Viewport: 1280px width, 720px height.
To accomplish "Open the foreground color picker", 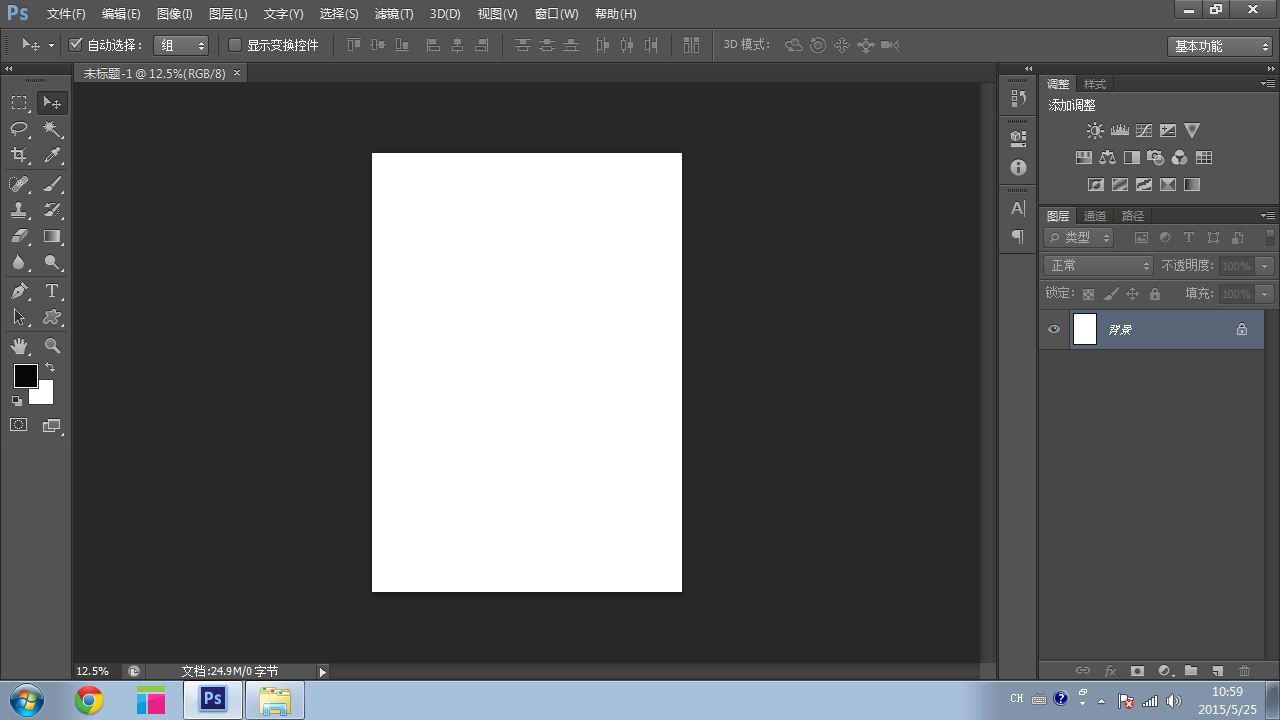I will point(25,376).
